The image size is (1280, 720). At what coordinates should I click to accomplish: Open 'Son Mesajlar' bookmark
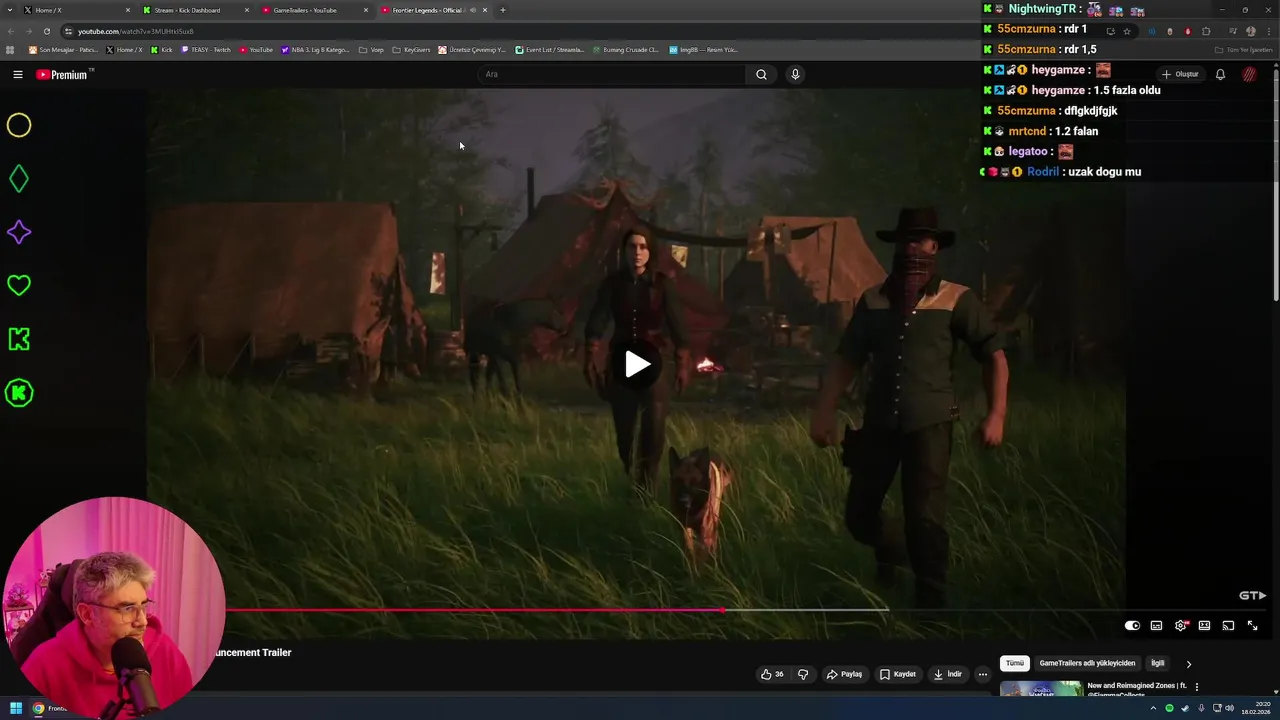[63, 49]
